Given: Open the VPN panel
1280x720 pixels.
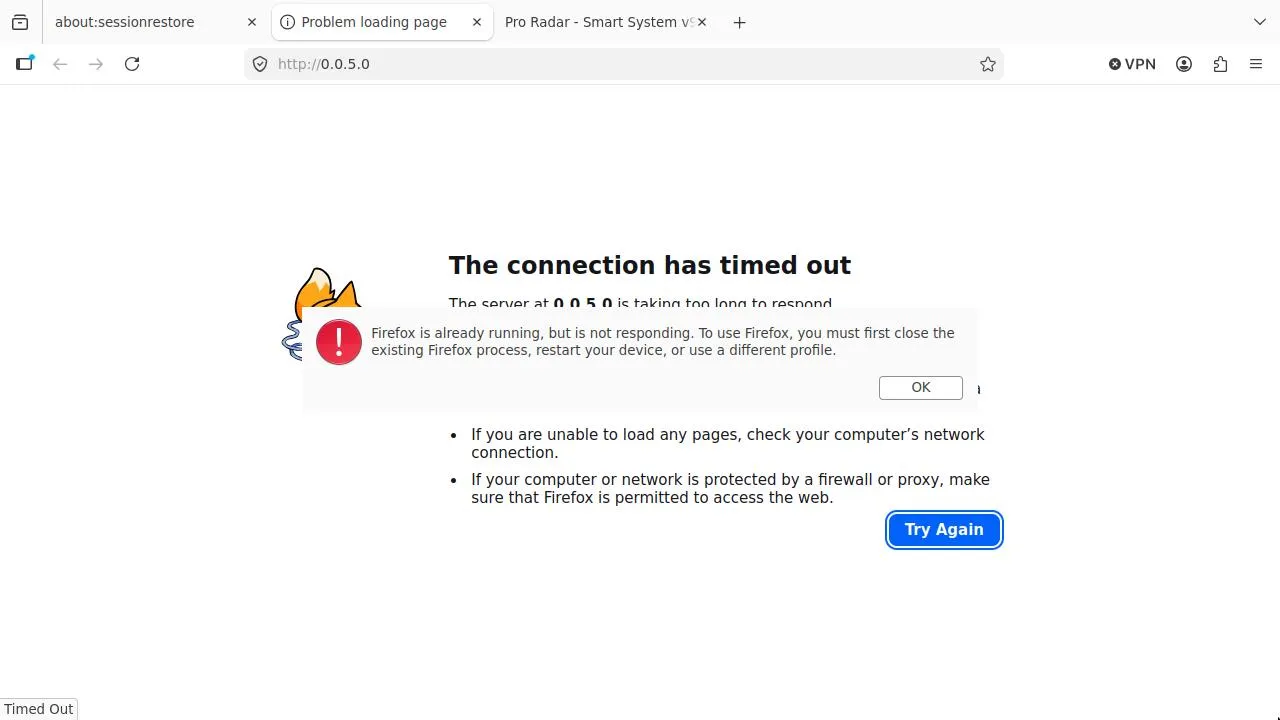Looking at the screenshot, I should tap(1132, 64).
